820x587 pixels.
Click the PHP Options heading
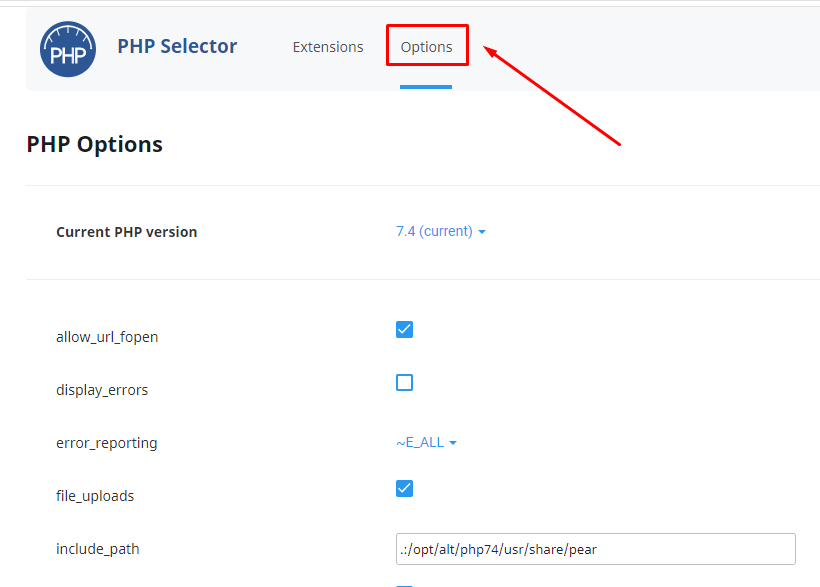(x=94, y=144)
